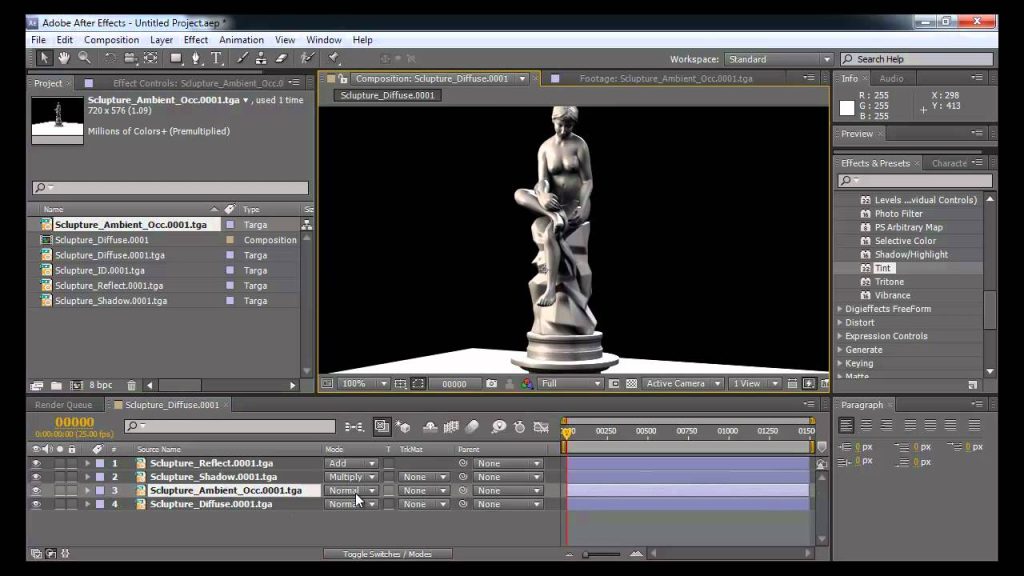Click Toggle Switches / Modes button
Image resolution: width=1024 pixels, height=576 pixels.
coord(387,554)
